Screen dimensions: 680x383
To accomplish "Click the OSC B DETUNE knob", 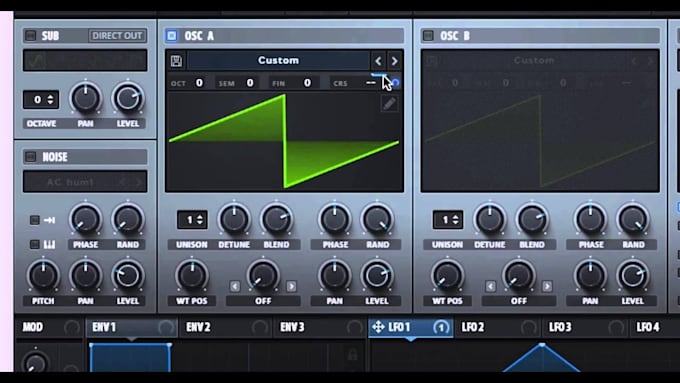I will point(490,219).
